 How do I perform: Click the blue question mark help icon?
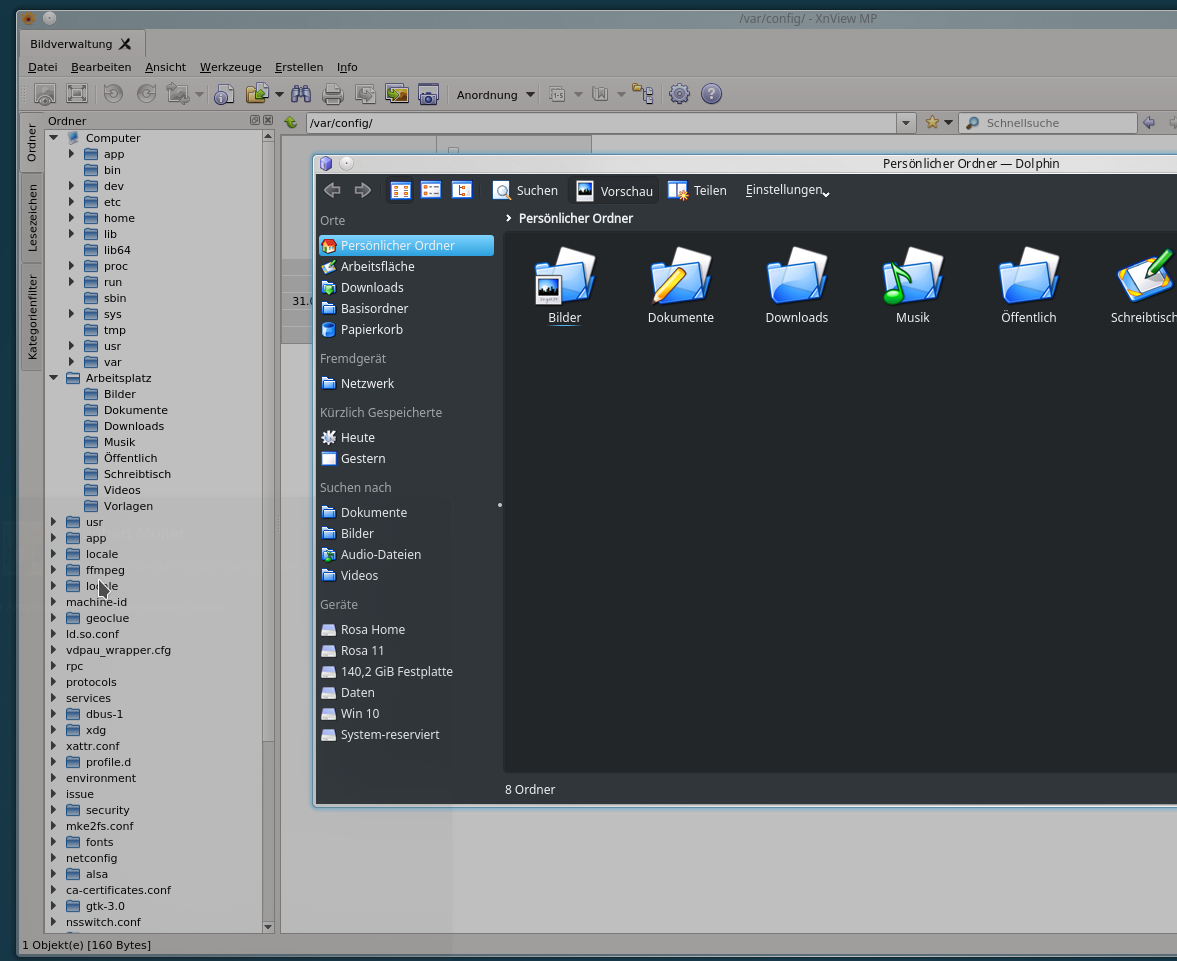[x=711, y=94]
